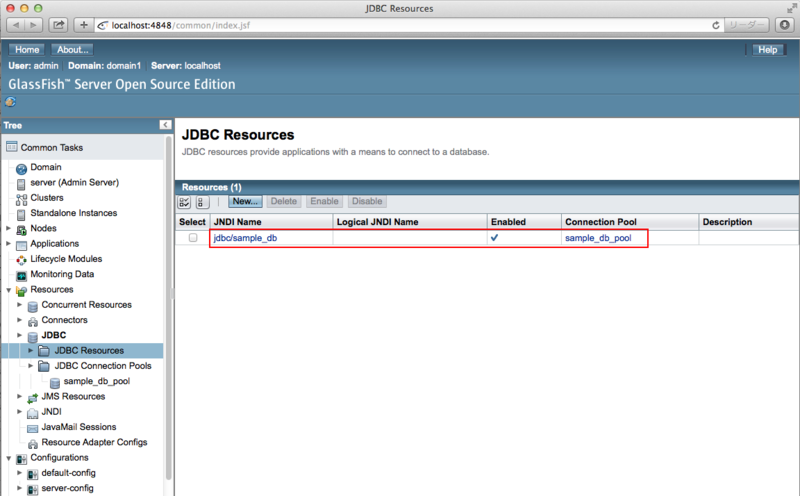Image resolution: width=800 pixels, height=496 pixels.
Task: Sort by JNDI Name column header
Action: point(237,222)
